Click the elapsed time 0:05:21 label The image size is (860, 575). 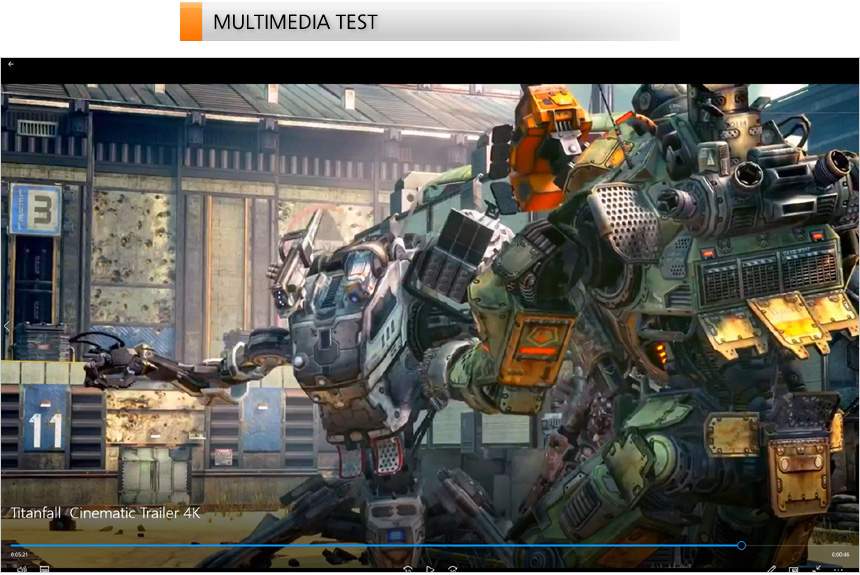19,555
